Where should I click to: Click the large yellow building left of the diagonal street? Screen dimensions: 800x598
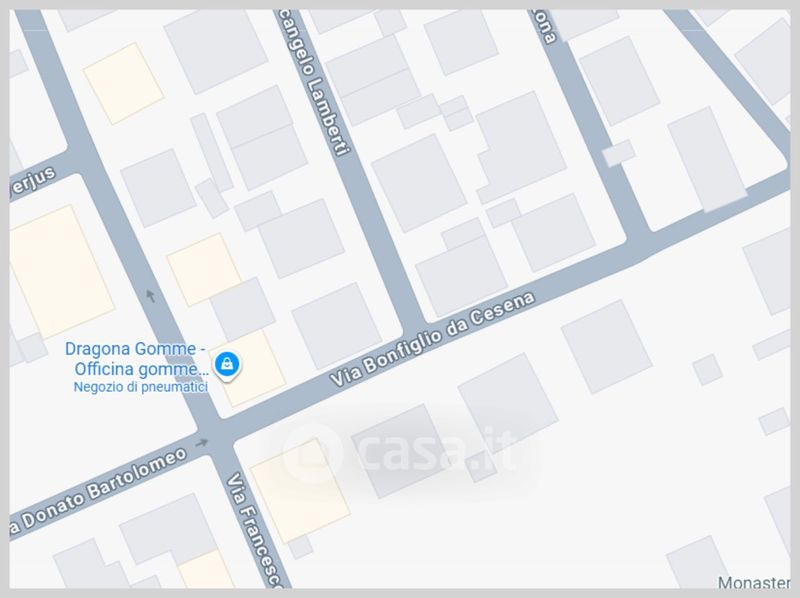coord(57,271)
